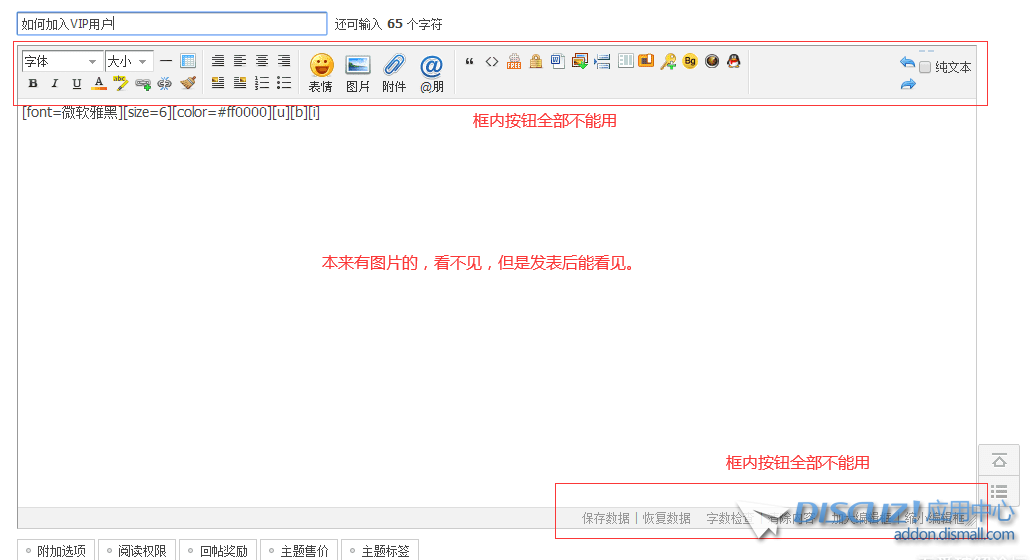The height and width of the screenshot is (560, 1033).
Task: Click the undo arrow in editor toolbar
Action: 907,63
